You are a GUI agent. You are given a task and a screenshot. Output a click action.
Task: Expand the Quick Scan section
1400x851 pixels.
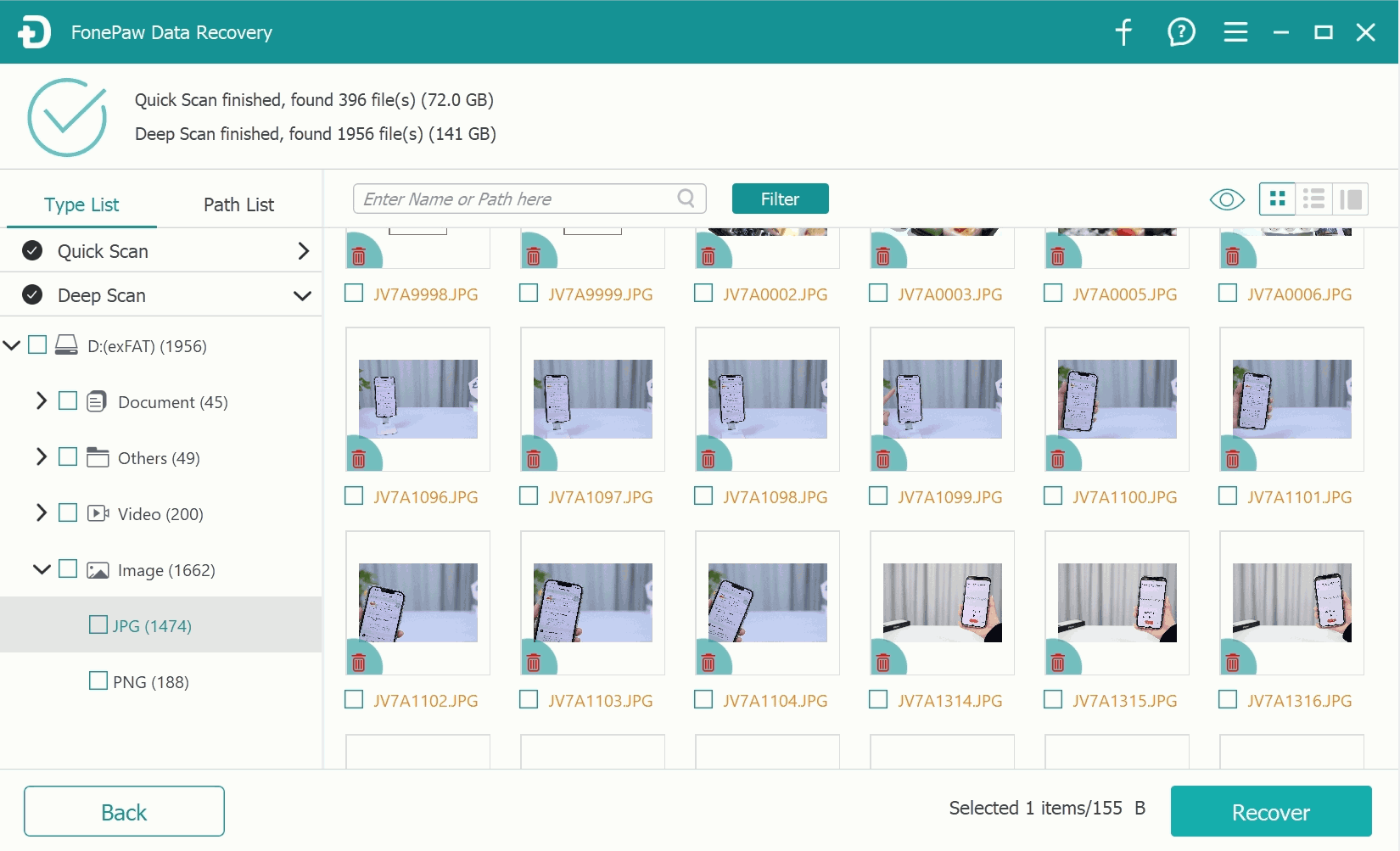click(303, 251)
